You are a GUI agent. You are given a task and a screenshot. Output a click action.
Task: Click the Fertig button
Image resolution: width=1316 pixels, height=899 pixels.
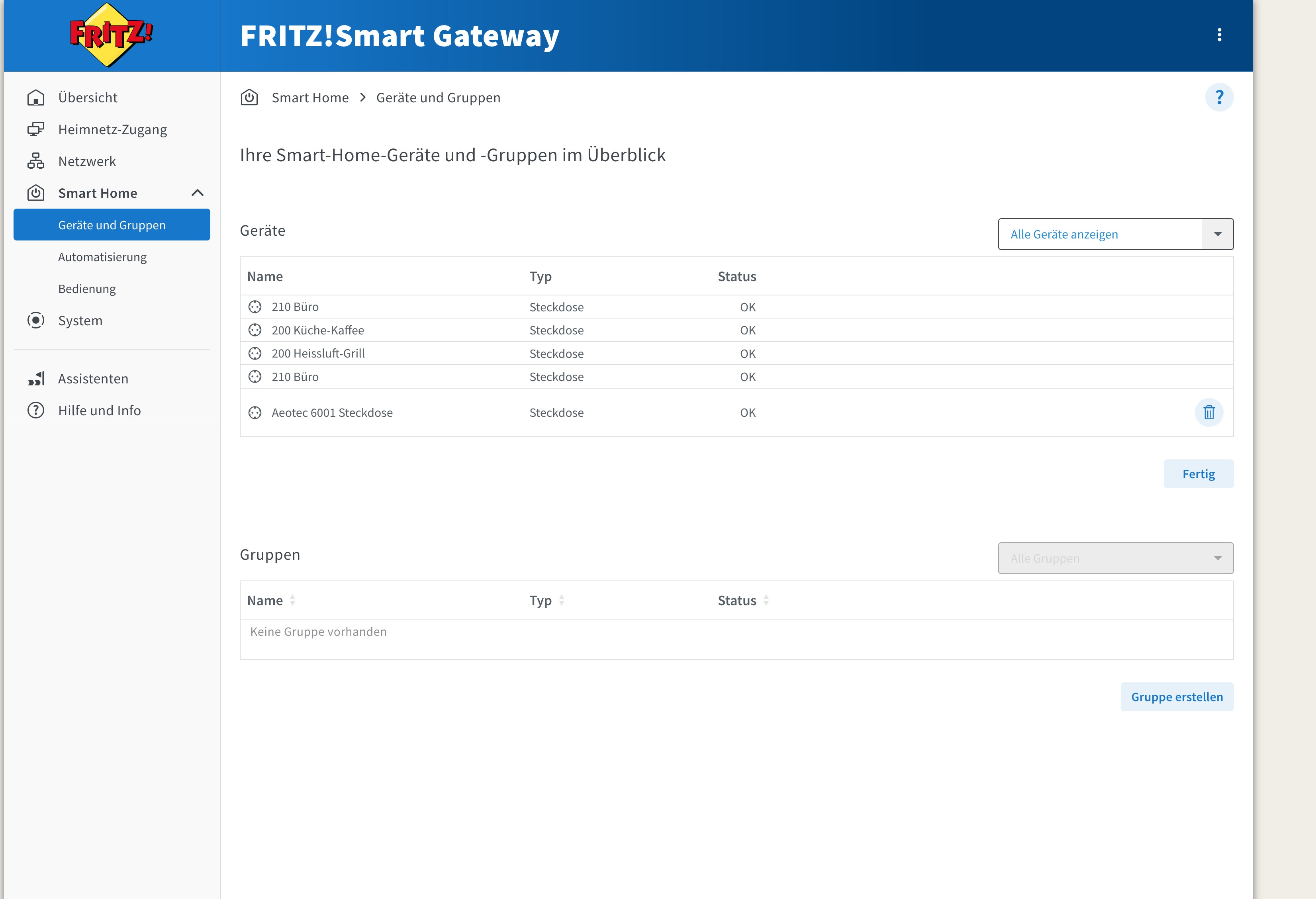[1198, 473]
